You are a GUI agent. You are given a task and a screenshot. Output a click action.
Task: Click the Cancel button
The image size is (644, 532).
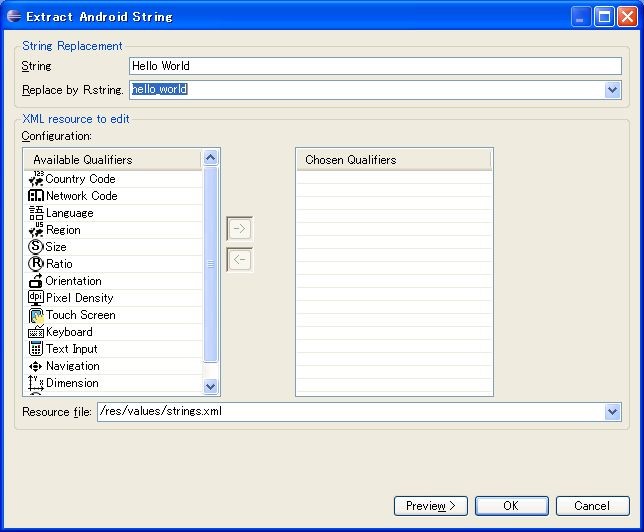pyautogui.click(x=592, y=506)
